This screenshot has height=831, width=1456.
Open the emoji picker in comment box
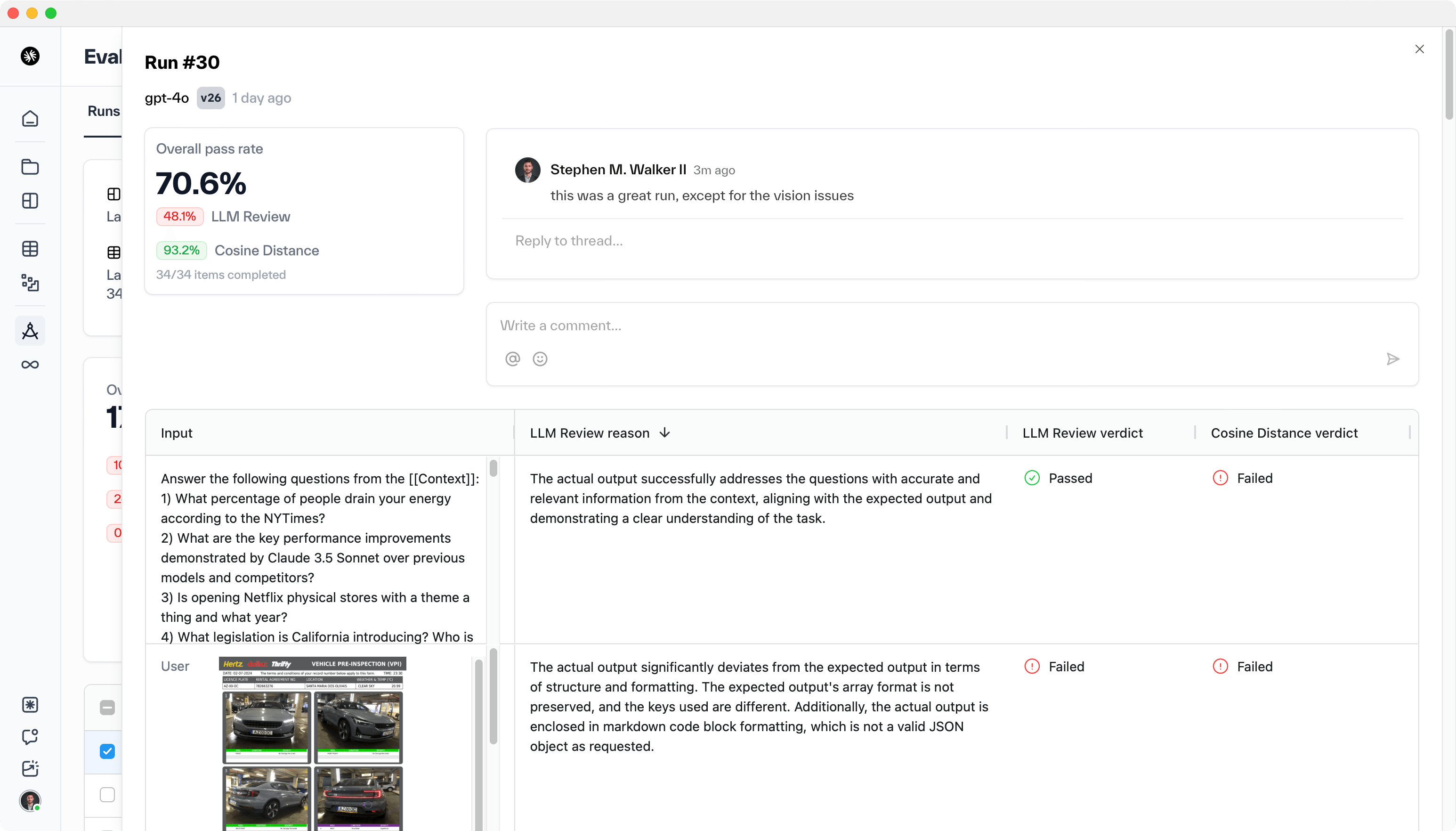coord(540,359)
